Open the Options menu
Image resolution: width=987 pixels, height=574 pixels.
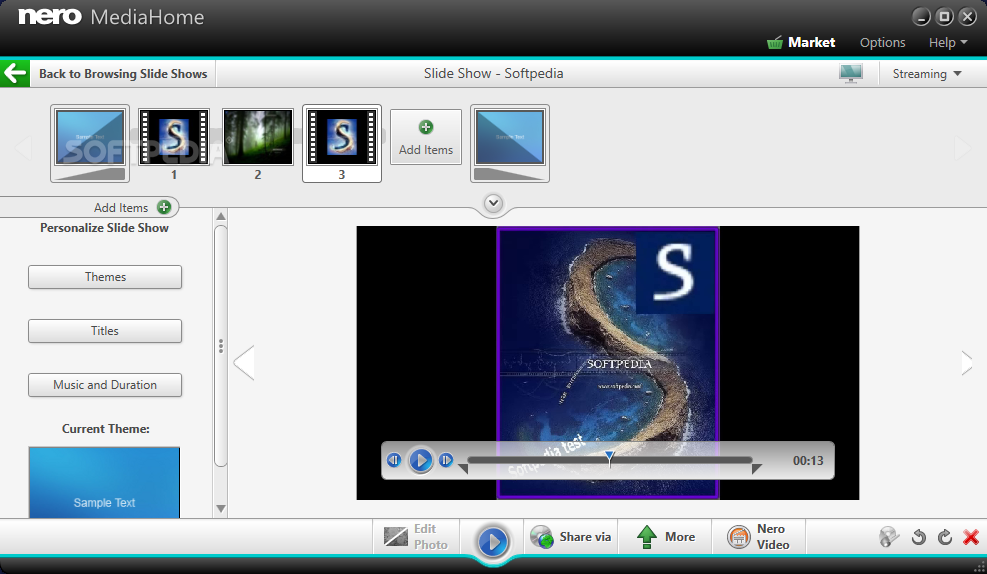883,43
